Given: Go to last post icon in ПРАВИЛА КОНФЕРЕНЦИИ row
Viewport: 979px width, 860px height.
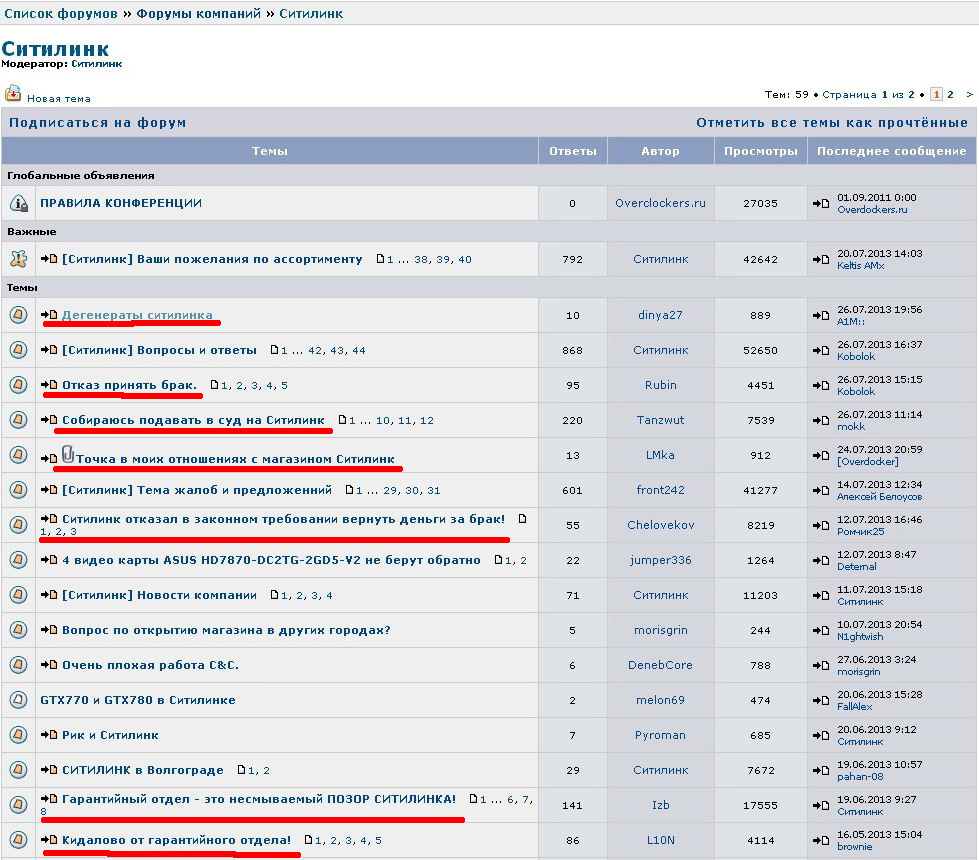Looking at the screenshot, I should [x=821, y=203].
